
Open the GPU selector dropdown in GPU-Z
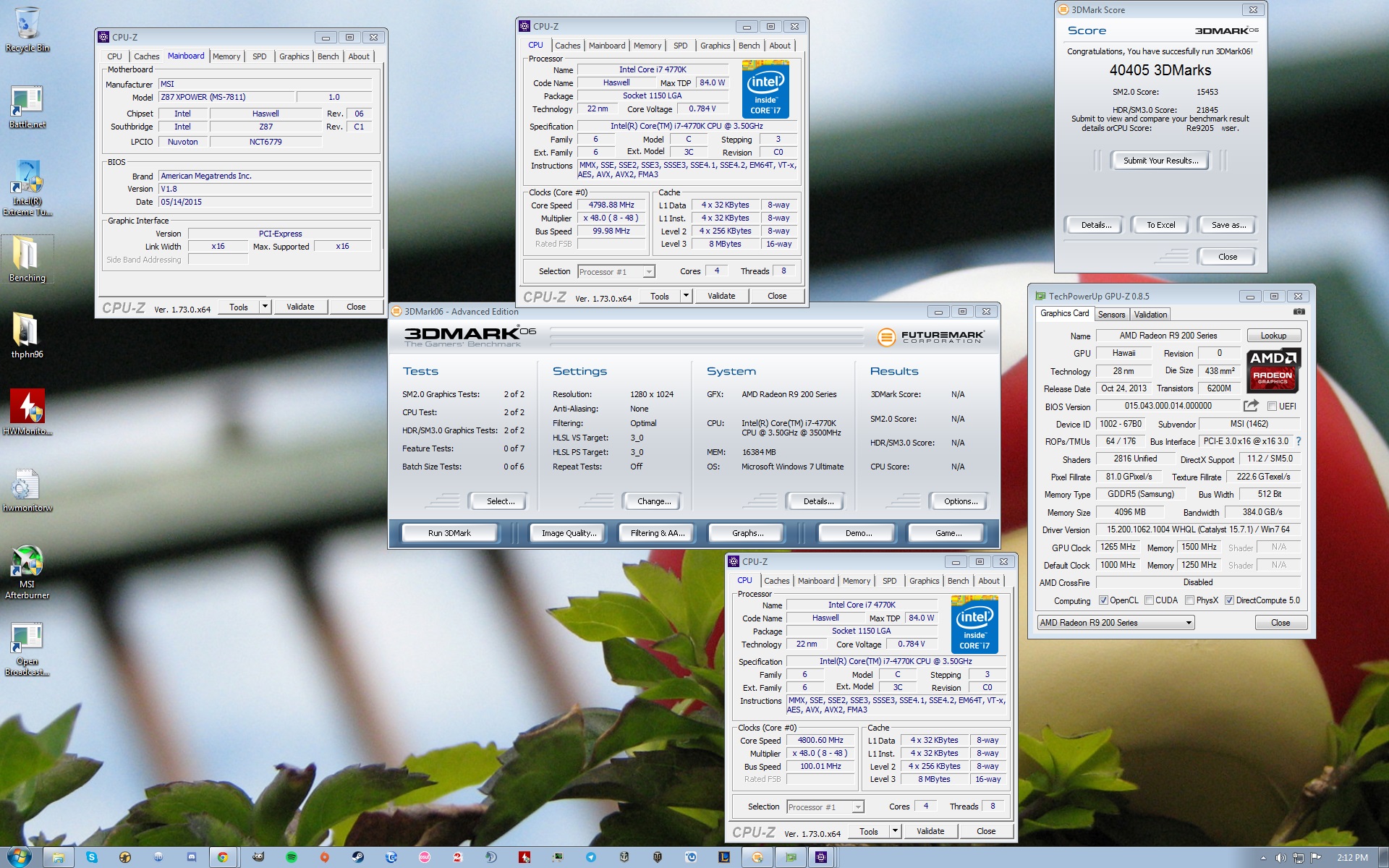click(x=1115, y=623)
